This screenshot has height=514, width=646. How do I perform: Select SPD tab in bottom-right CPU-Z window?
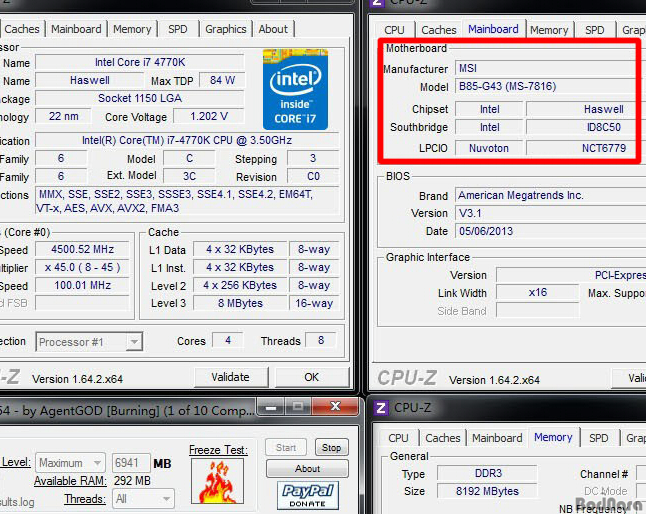click(x=599, y=438)
